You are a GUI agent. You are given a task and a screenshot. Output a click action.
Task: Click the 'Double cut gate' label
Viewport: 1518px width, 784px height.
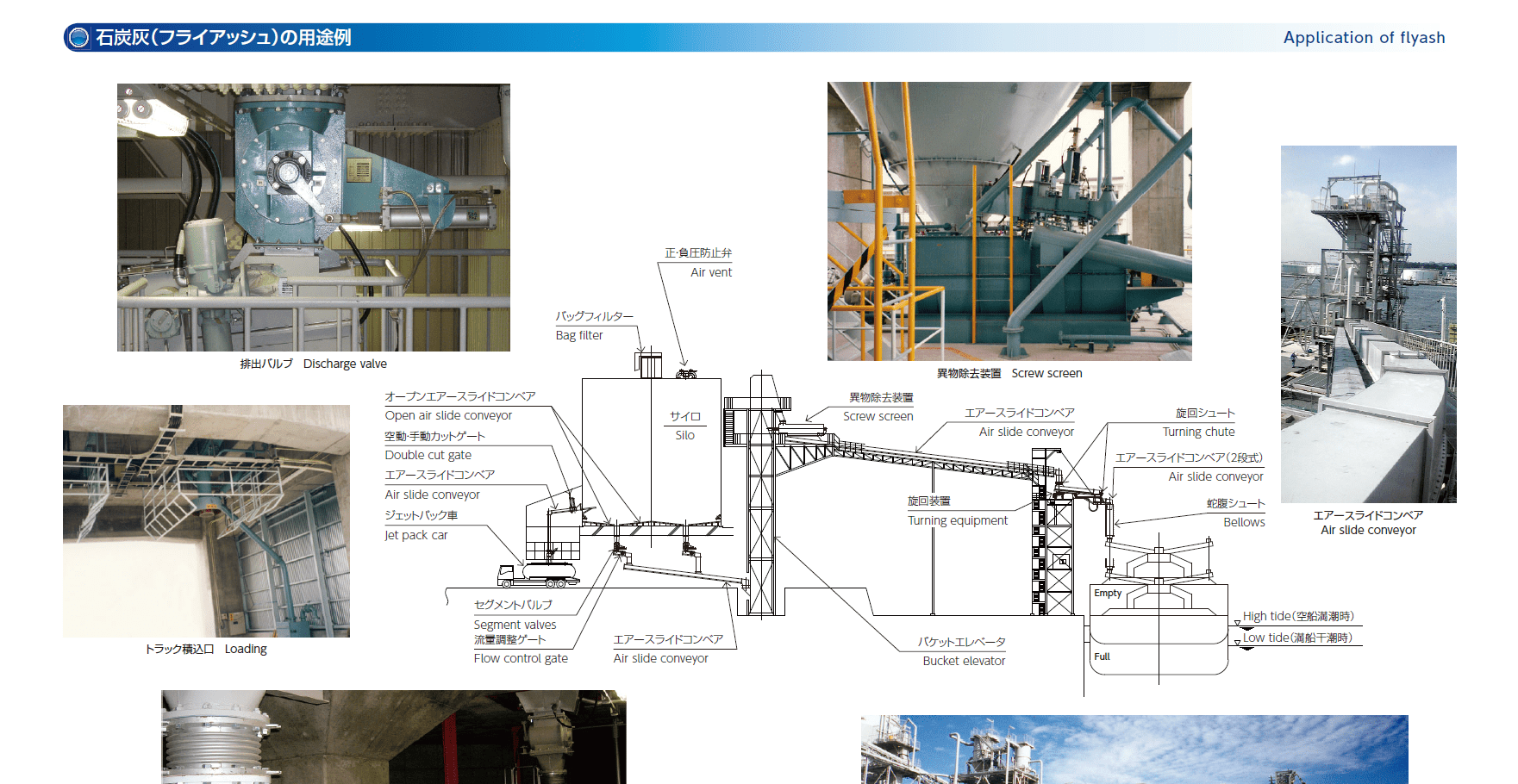(x=428, y=455)
